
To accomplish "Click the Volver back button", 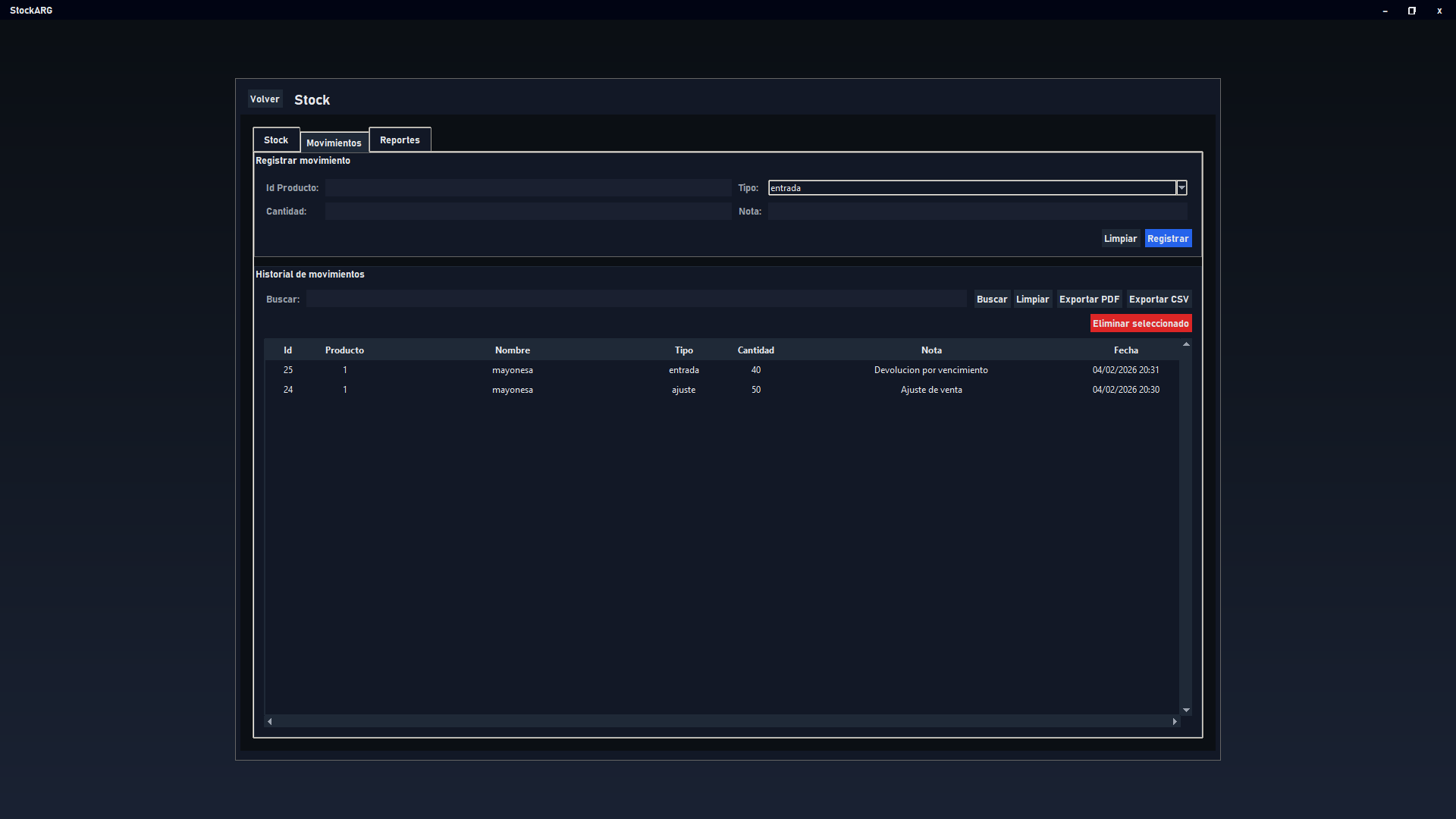I will (265, 99).
